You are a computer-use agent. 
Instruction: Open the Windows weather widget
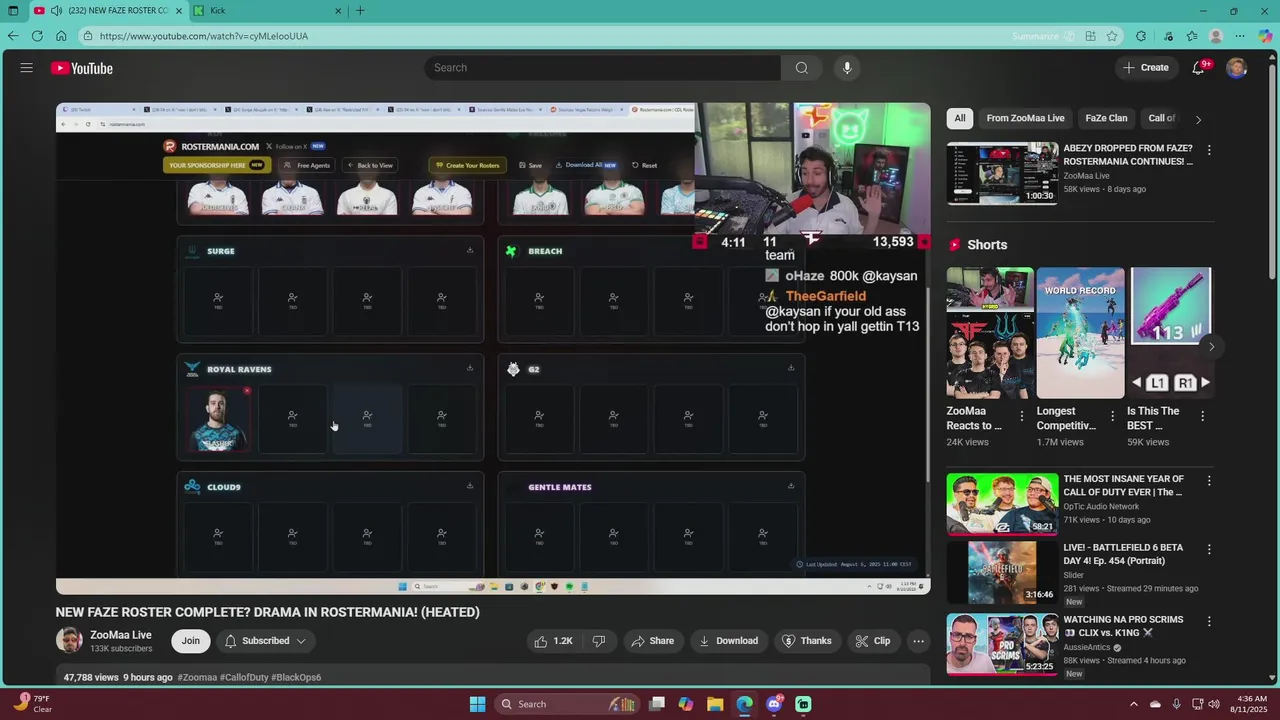point(33,704)
